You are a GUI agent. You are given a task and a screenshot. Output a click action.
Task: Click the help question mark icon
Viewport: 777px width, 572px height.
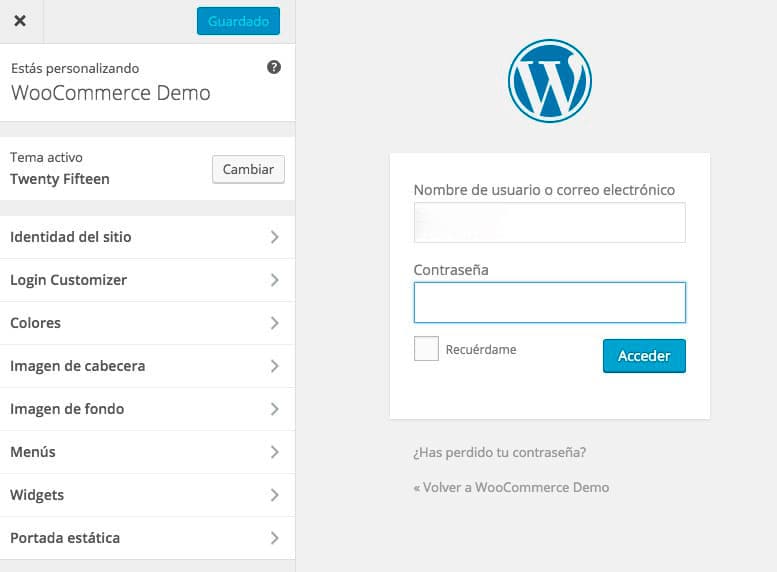click(274, 67)
